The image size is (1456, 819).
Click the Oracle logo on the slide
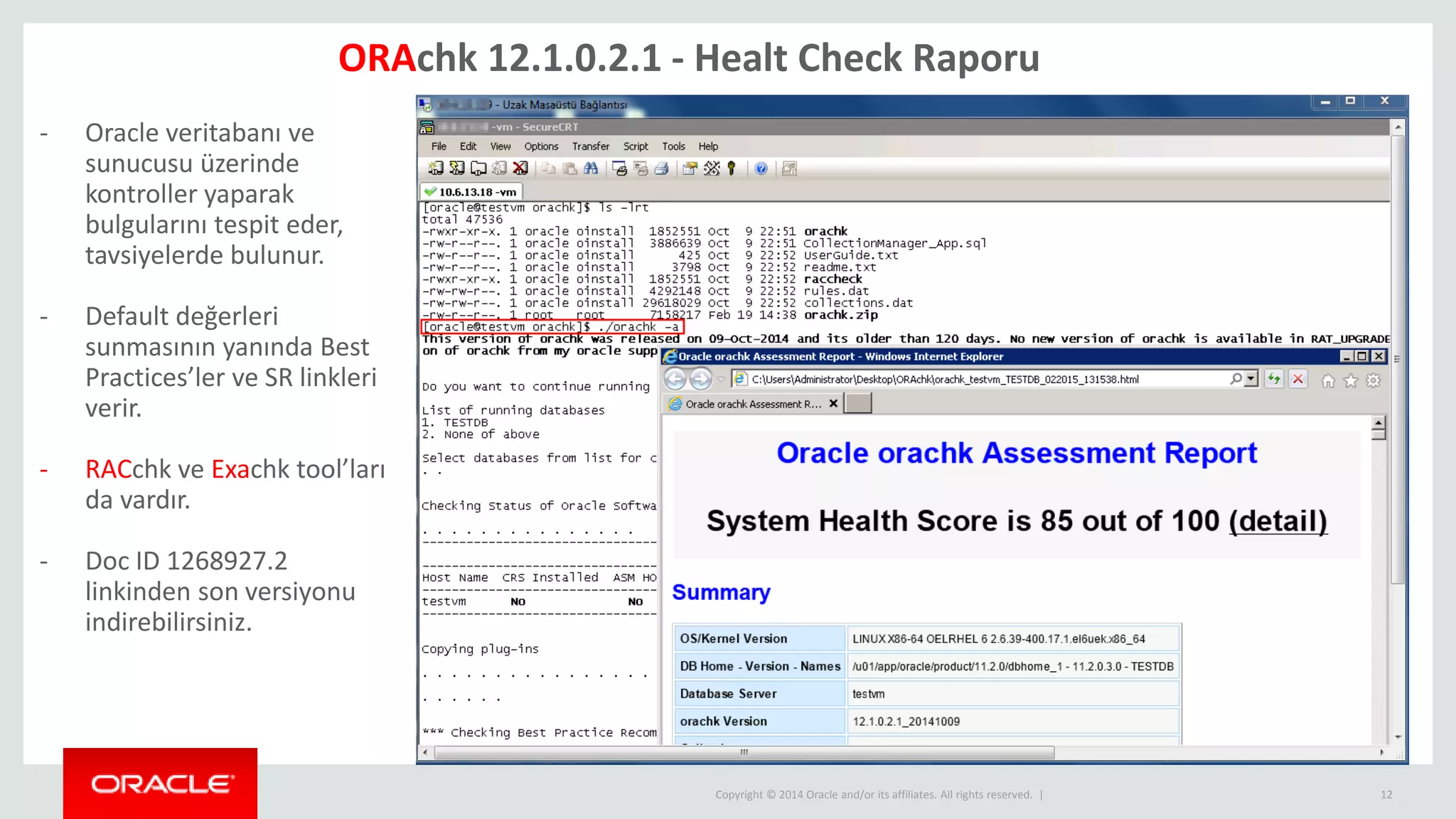pos(161,783)
